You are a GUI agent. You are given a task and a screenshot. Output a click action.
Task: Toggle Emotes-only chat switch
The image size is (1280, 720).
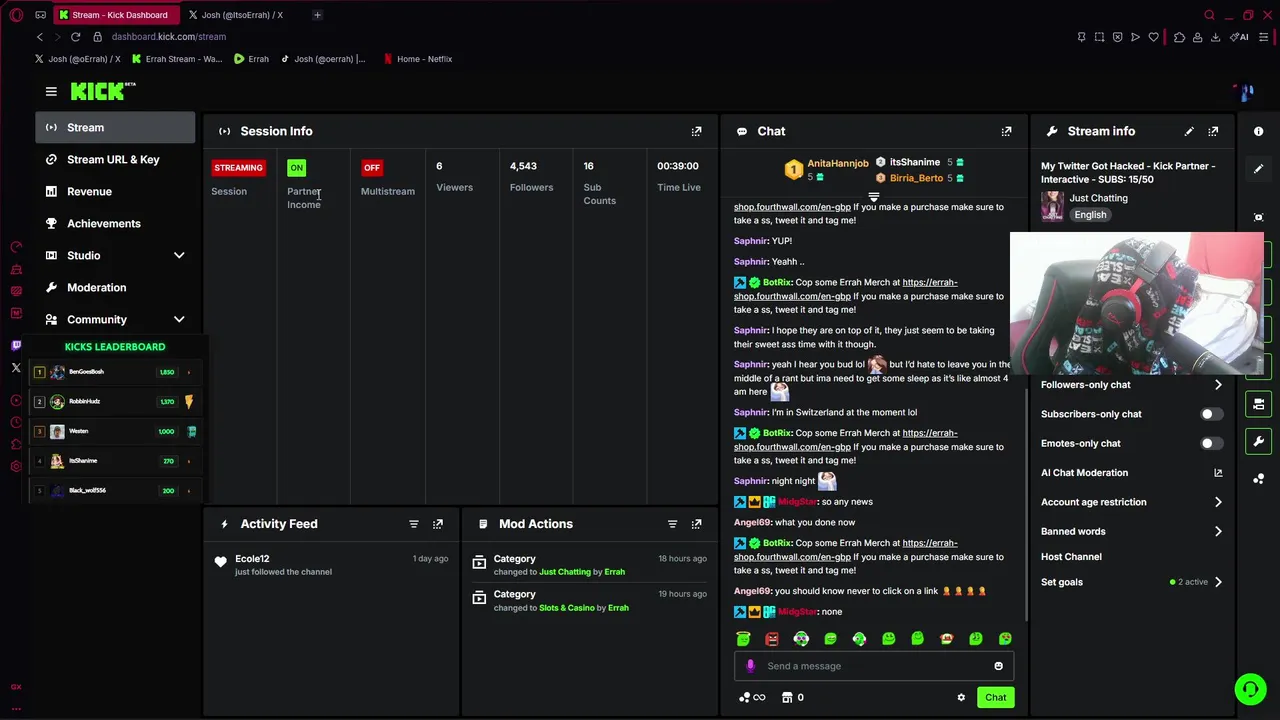coord(1210,444)
